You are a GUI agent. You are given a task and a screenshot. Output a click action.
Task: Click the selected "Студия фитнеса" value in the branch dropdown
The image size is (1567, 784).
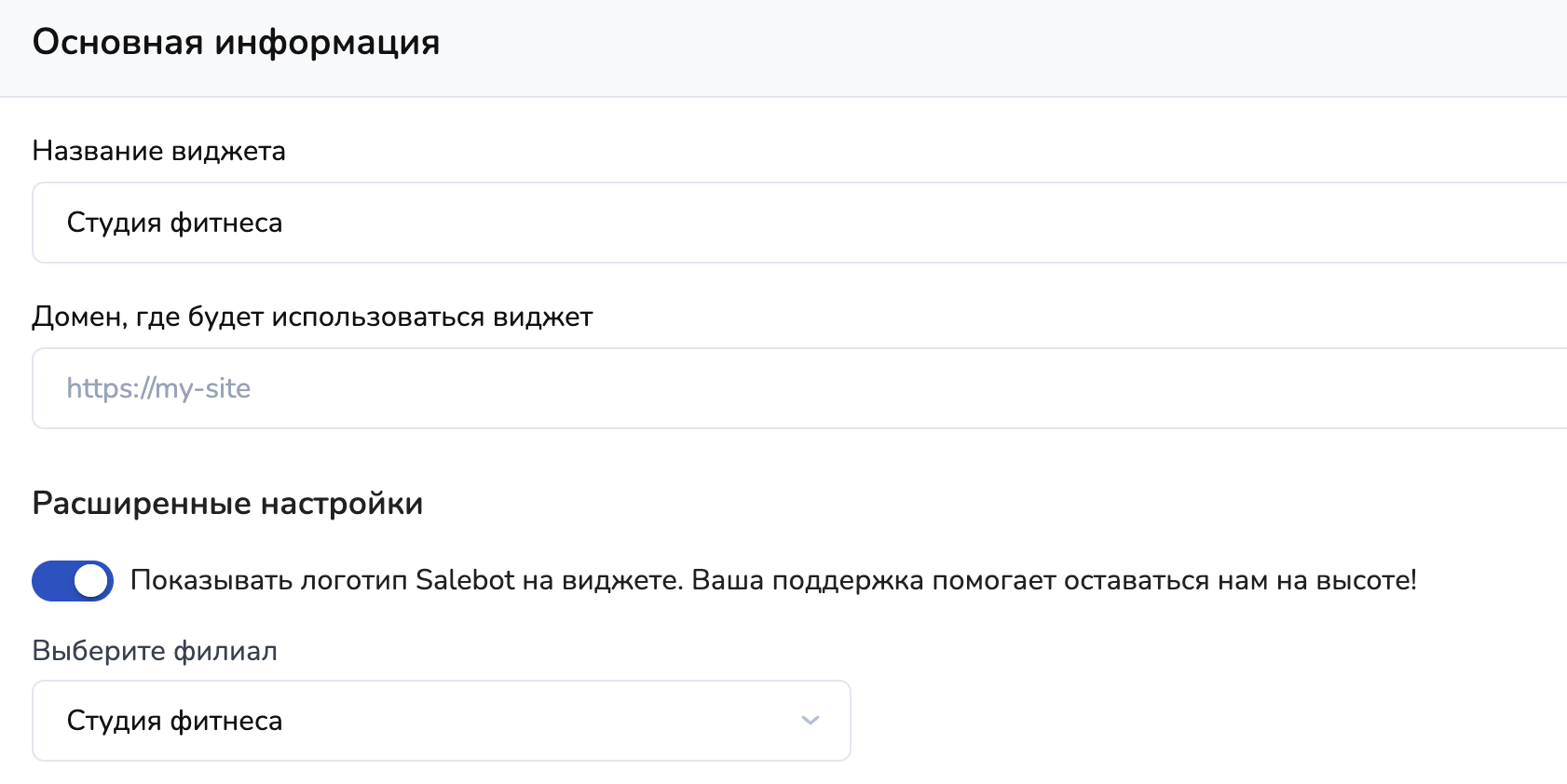coord(174,721)
